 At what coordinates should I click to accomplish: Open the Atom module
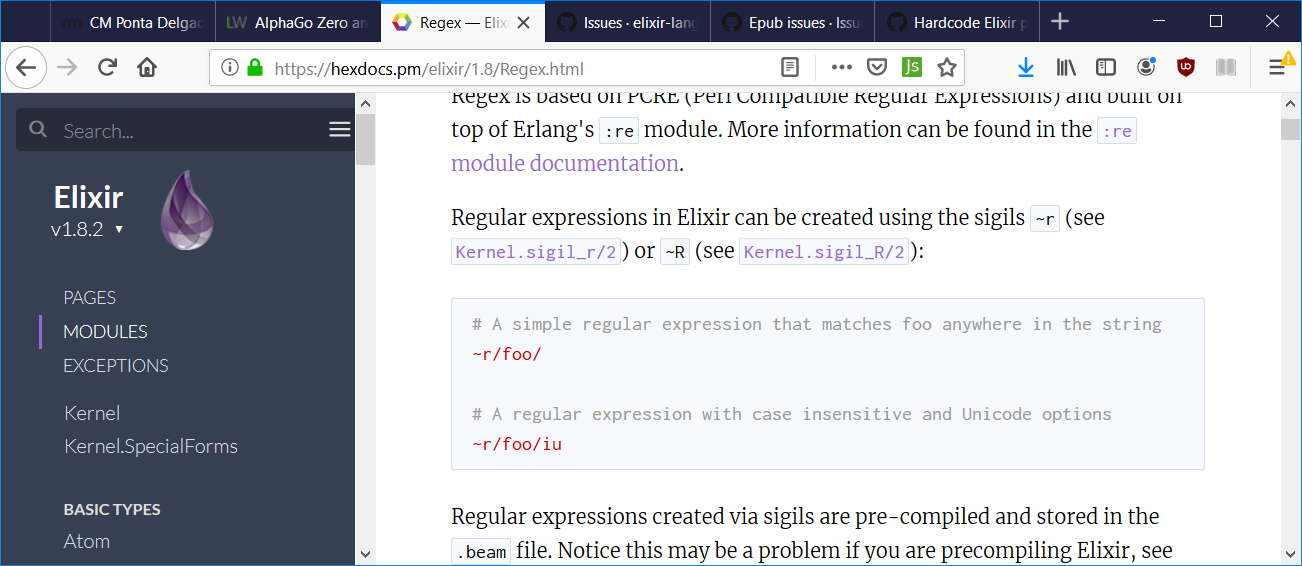(x=87, y=541)
